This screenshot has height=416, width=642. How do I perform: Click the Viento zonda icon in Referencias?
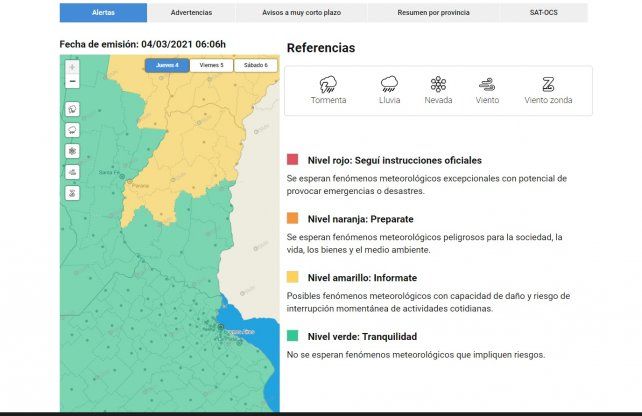point(548,84)
